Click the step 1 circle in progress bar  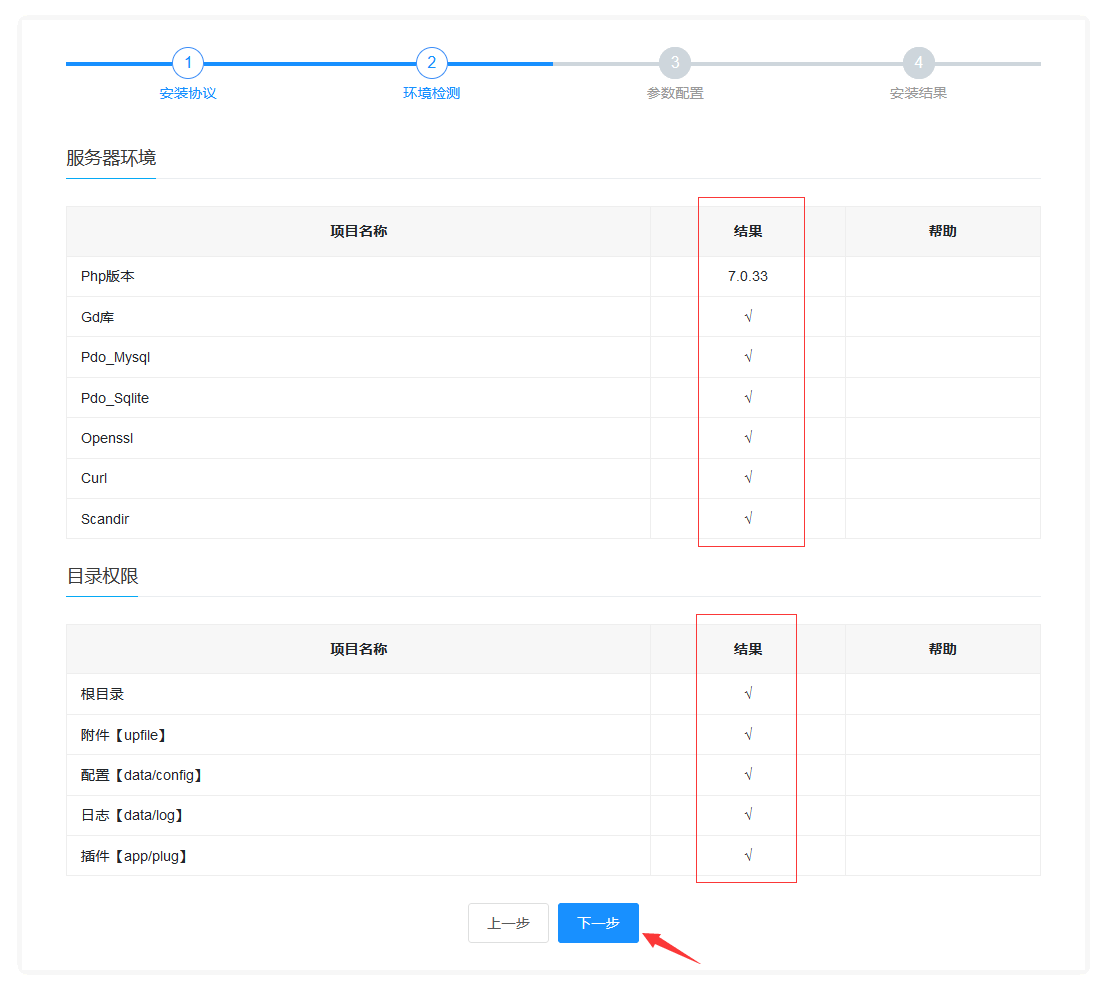188,63
